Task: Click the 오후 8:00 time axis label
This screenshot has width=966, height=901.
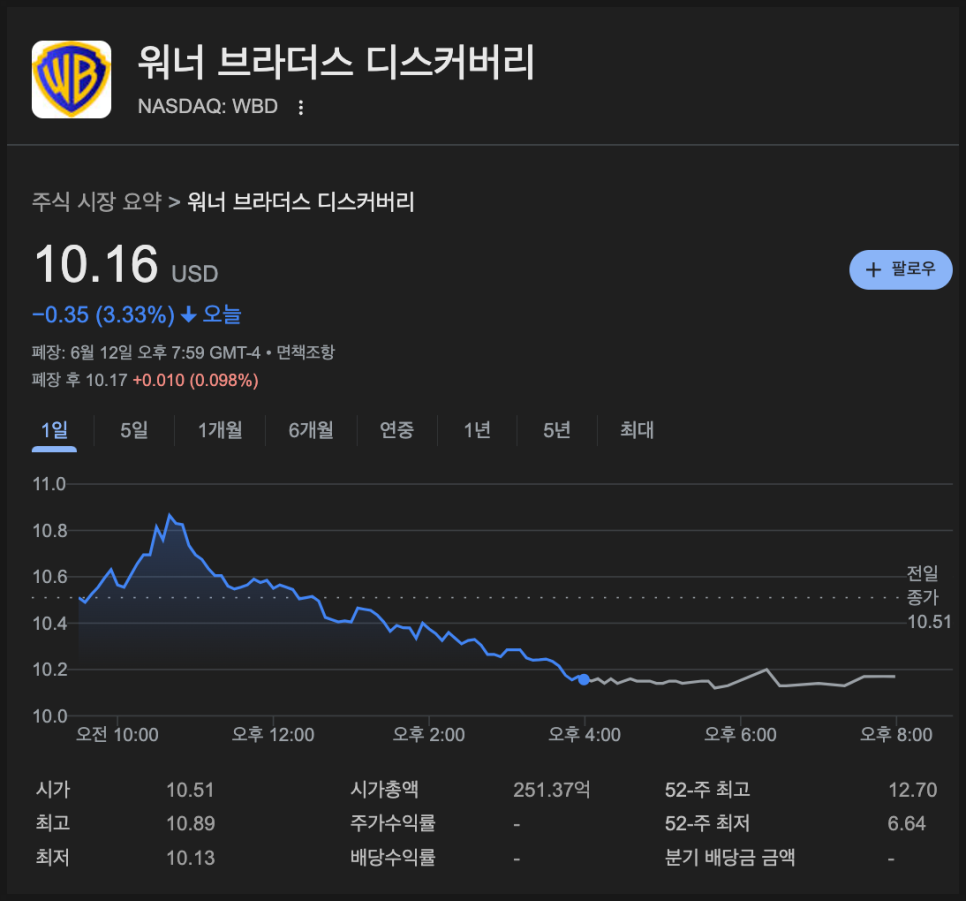Action: (x=896, y=735)
